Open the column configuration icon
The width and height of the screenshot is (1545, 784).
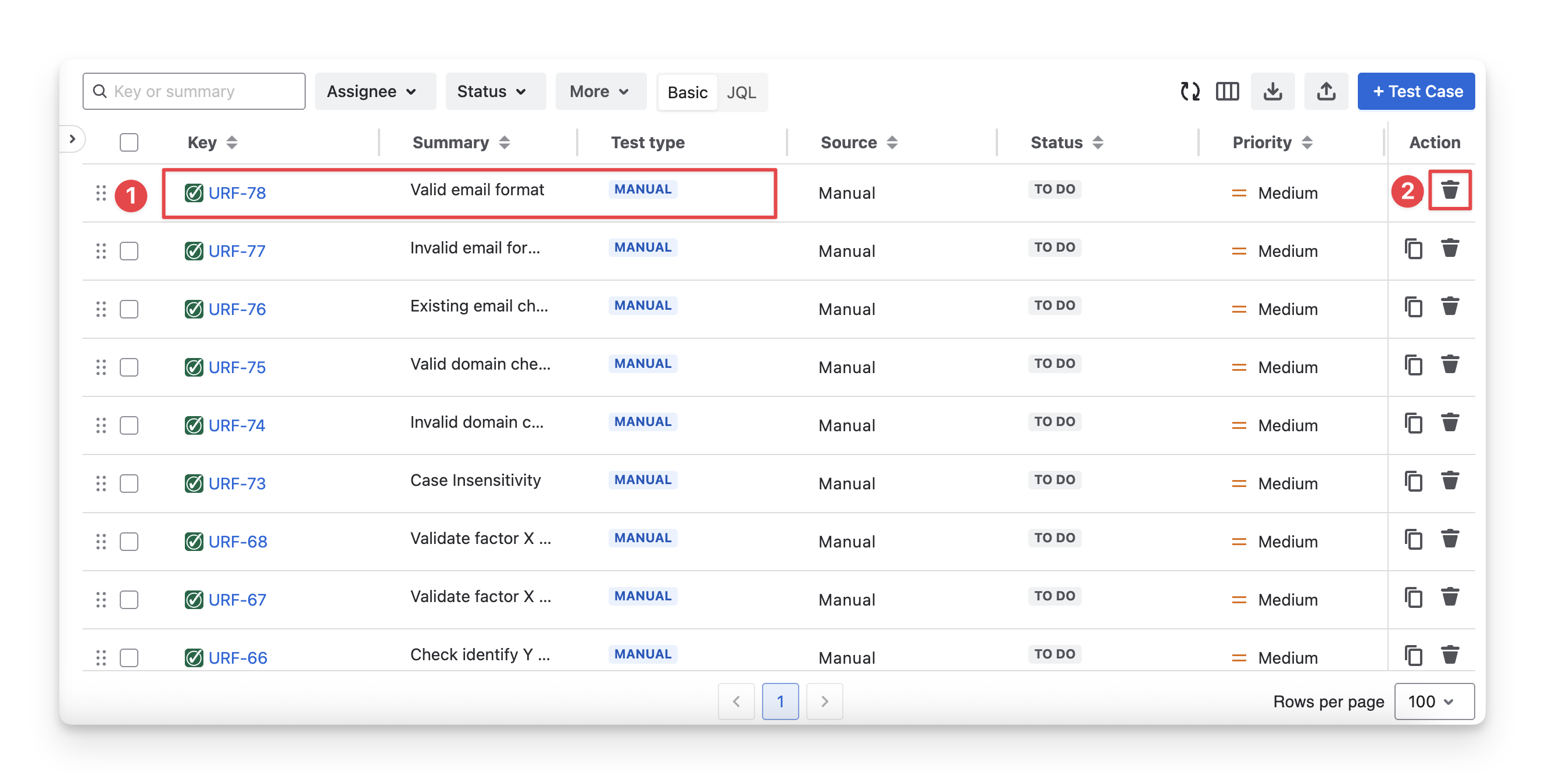pos(1227,92)
